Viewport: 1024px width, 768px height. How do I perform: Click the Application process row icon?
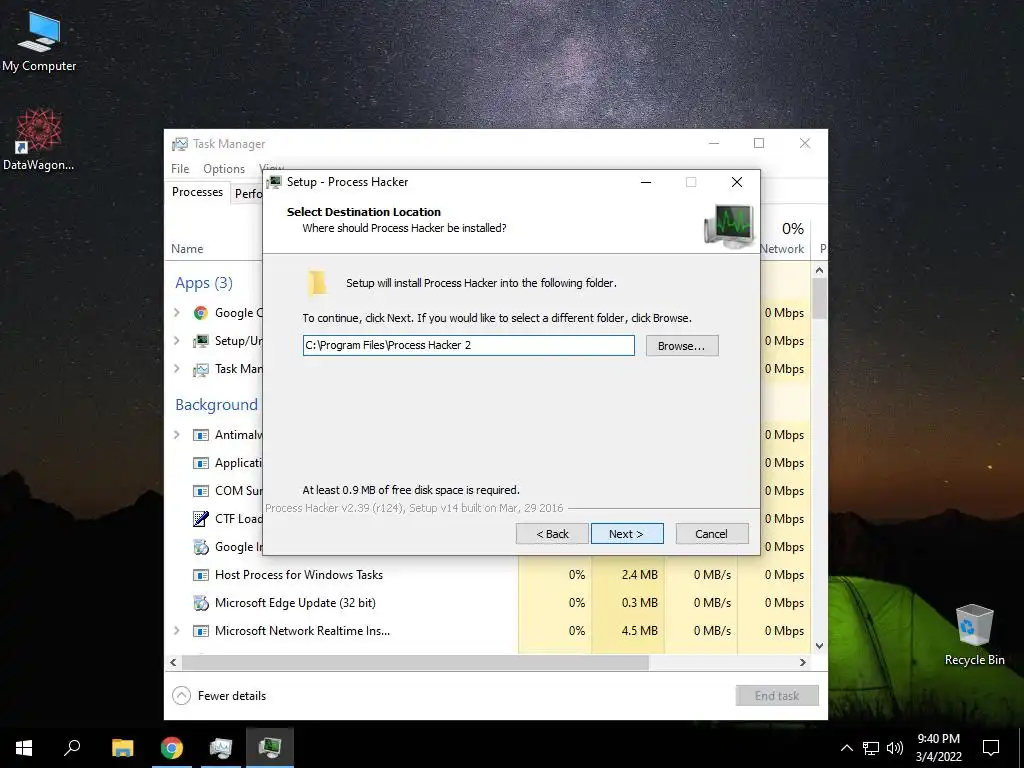tap(200, 463)
